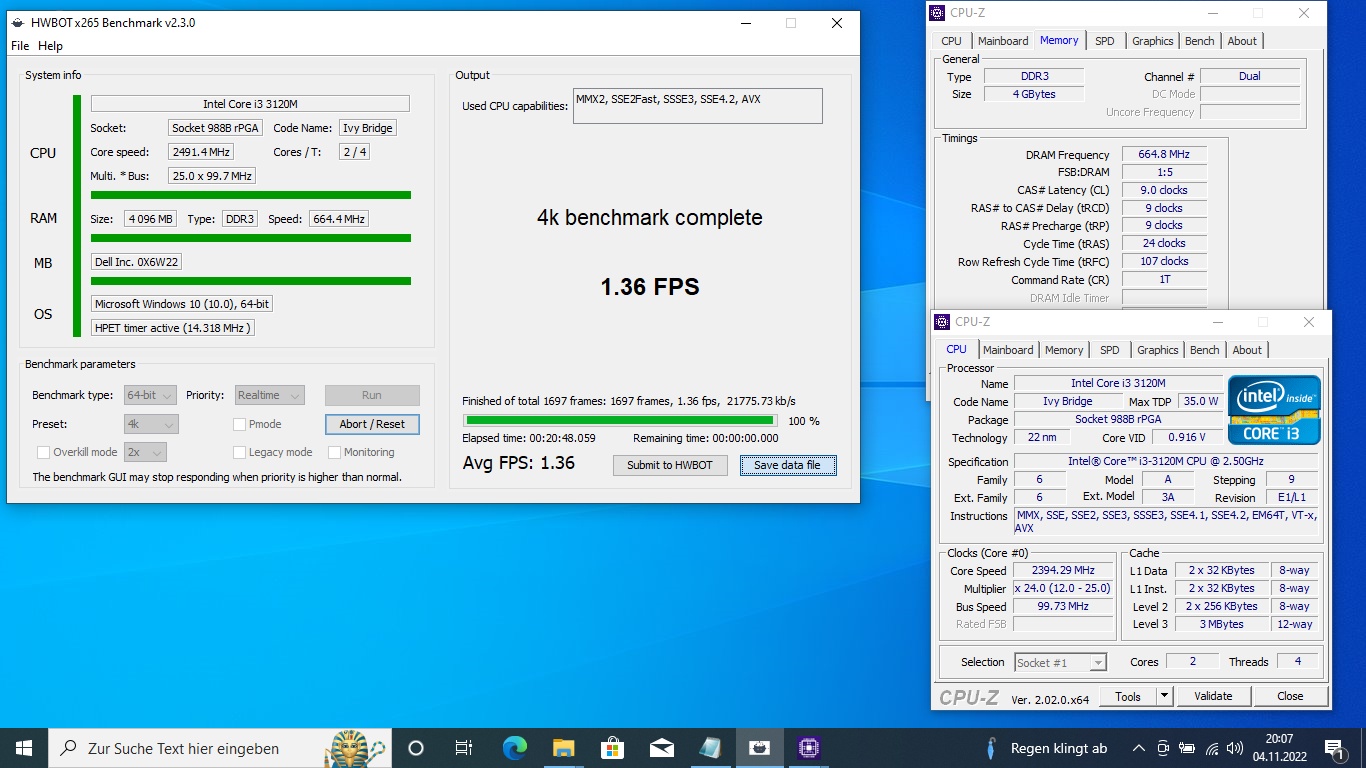This screenshot has width=1366, height=768.
Task: Click the HWBOT x265 taskbar icon
Action: [x=759, y=748]
